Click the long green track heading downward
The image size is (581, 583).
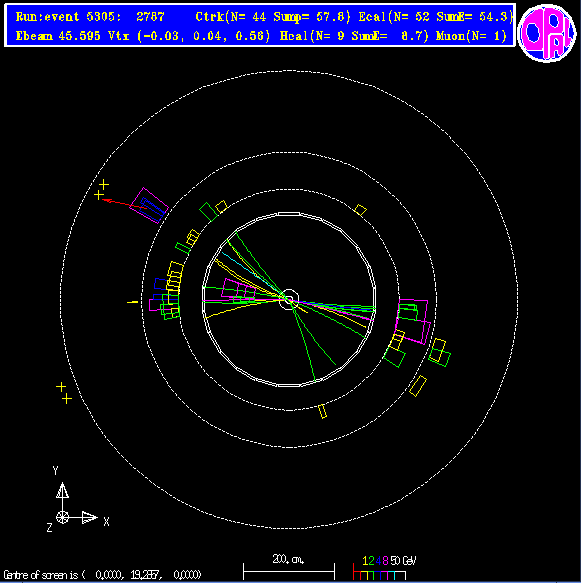303,341
